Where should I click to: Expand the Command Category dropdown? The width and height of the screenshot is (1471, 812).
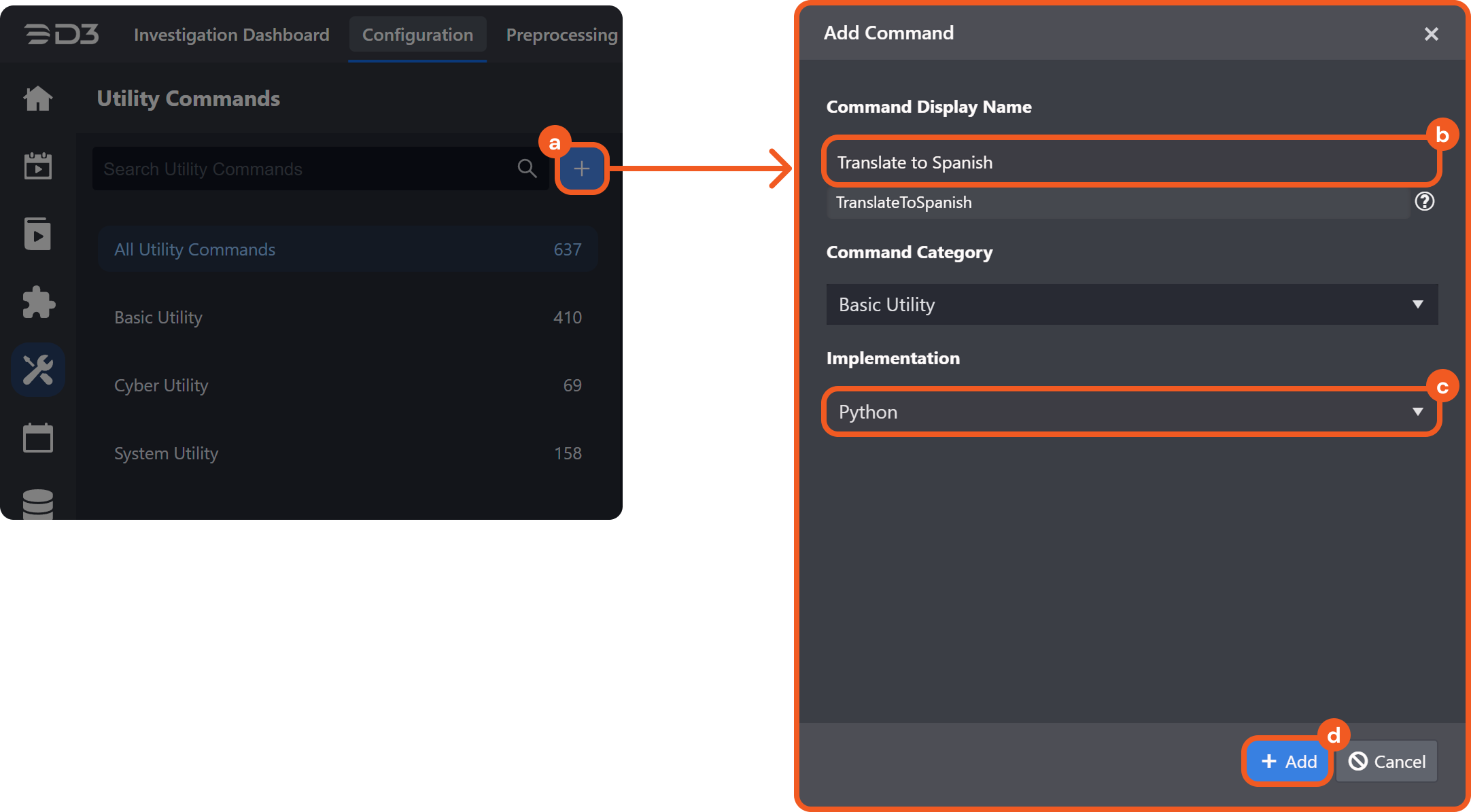pyautogui.click(x=1132, y=304)
